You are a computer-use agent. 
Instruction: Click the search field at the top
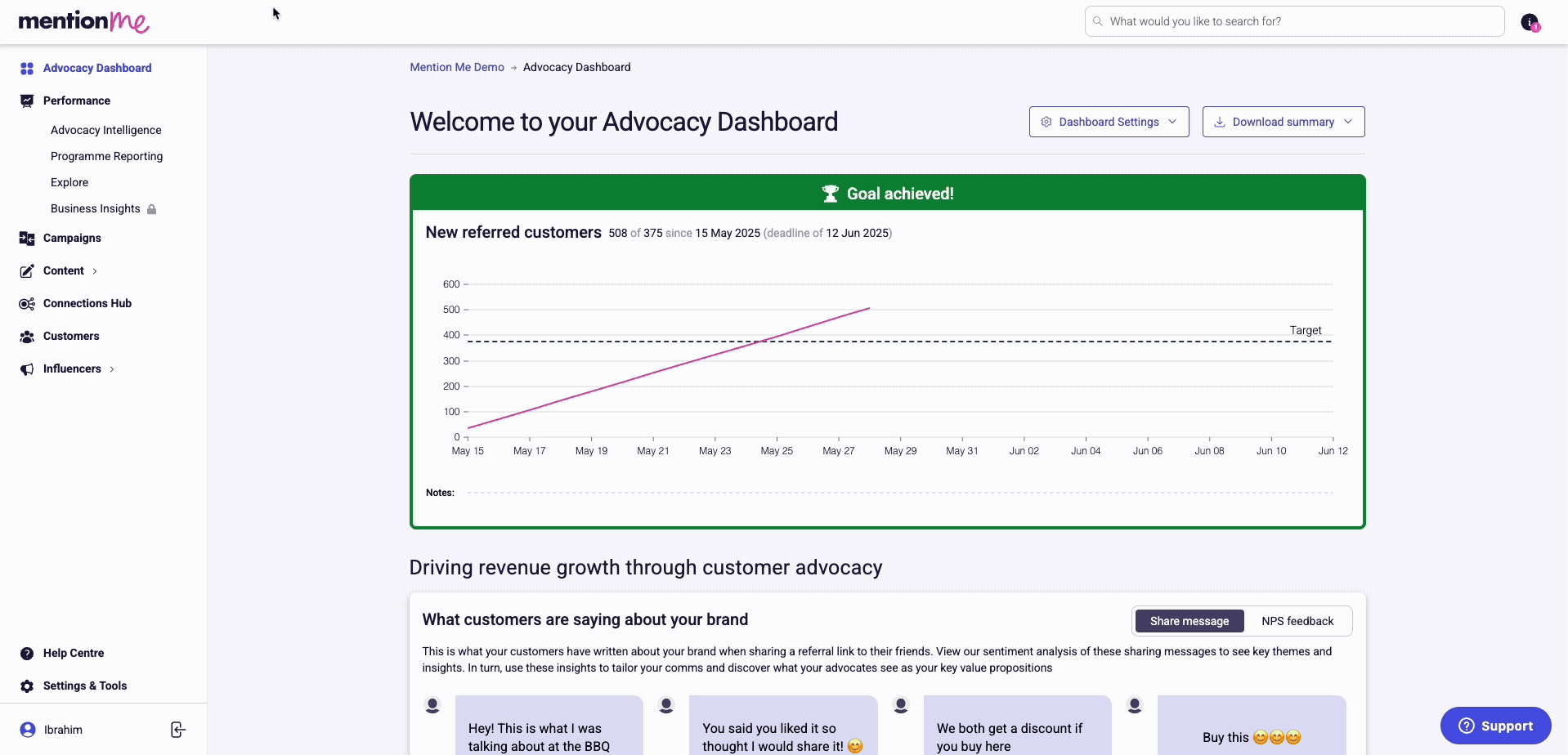pos(1294,21)
